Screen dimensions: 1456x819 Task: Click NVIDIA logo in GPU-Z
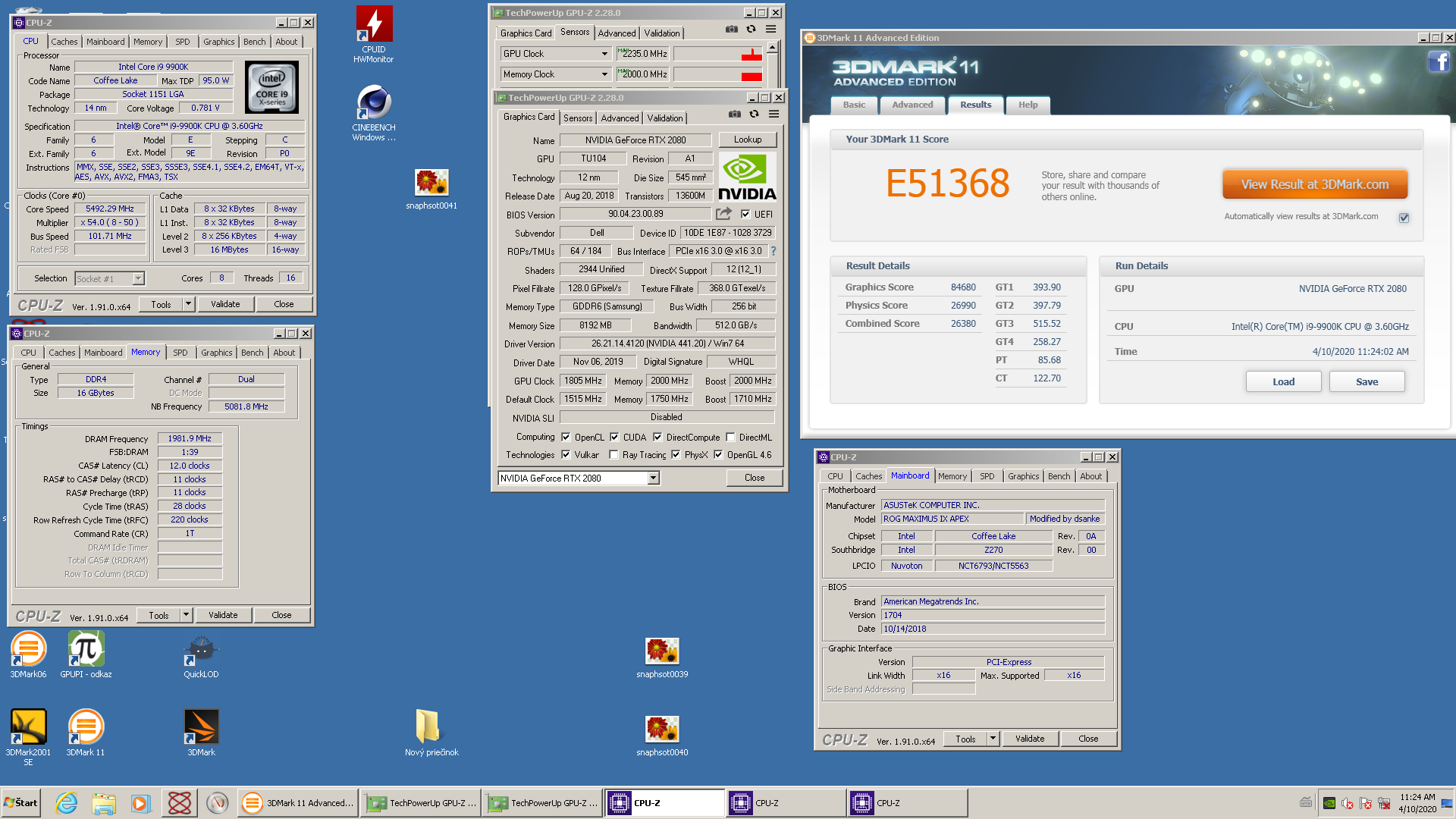747,177
